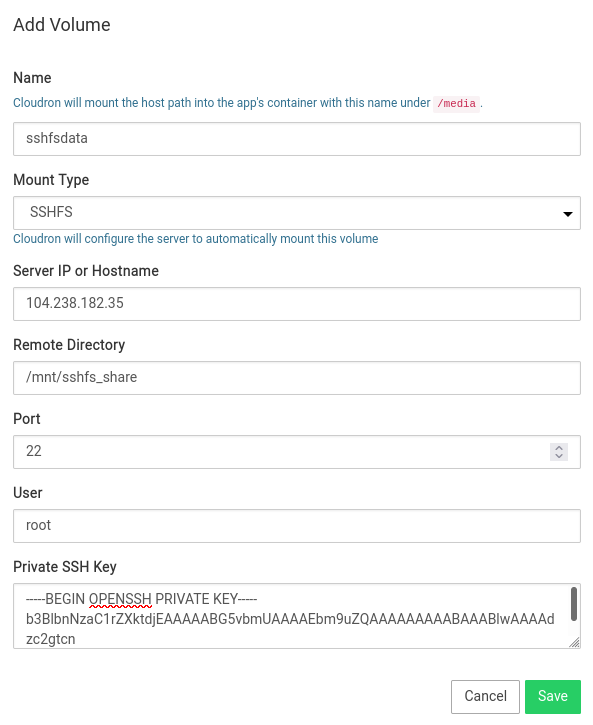Viewport: 593px width, 725px height.
Task: Click the User field containing root
Action: click(x=297, y=526)
